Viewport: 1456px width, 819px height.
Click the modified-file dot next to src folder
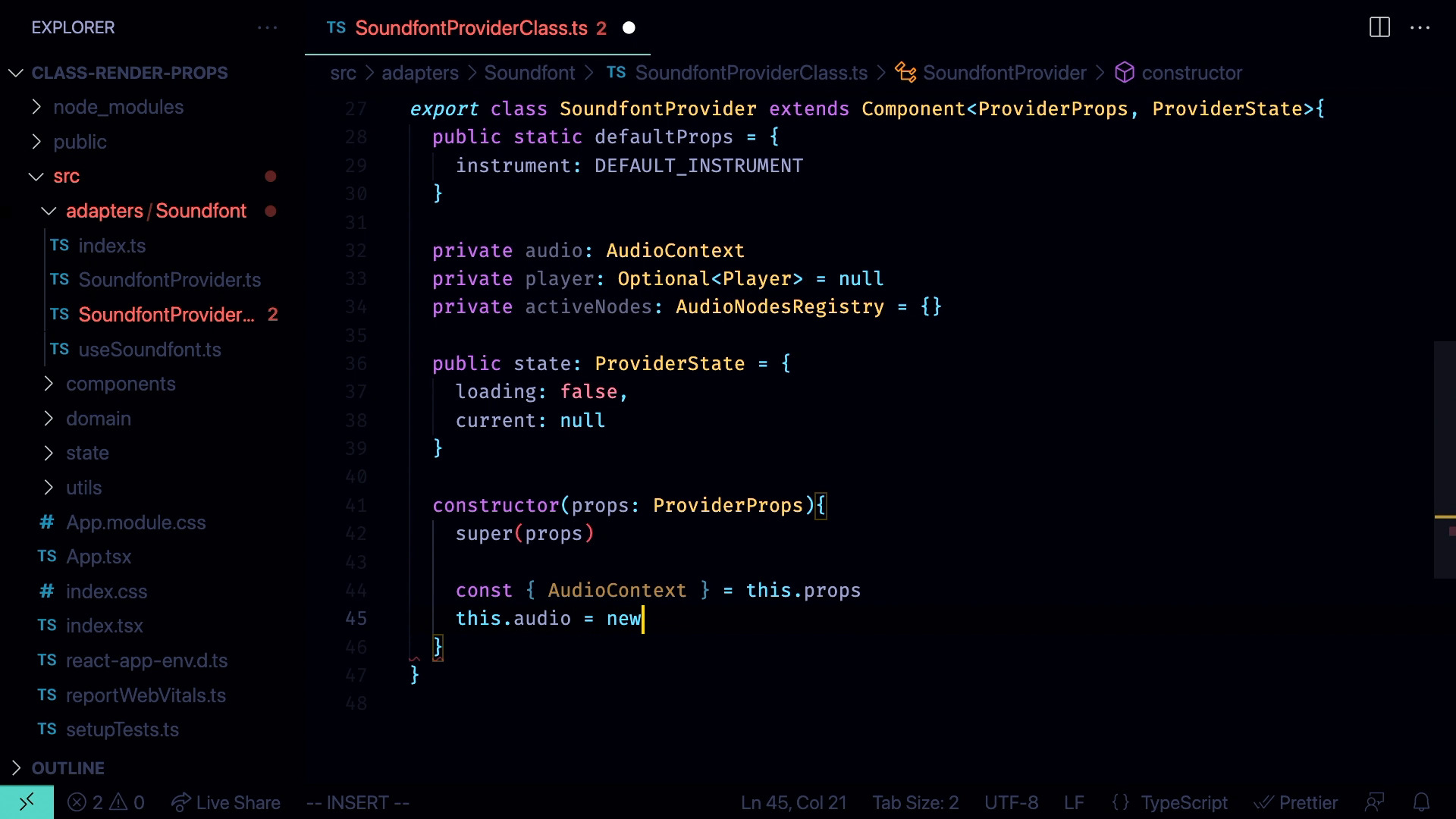tap(271, 176)
